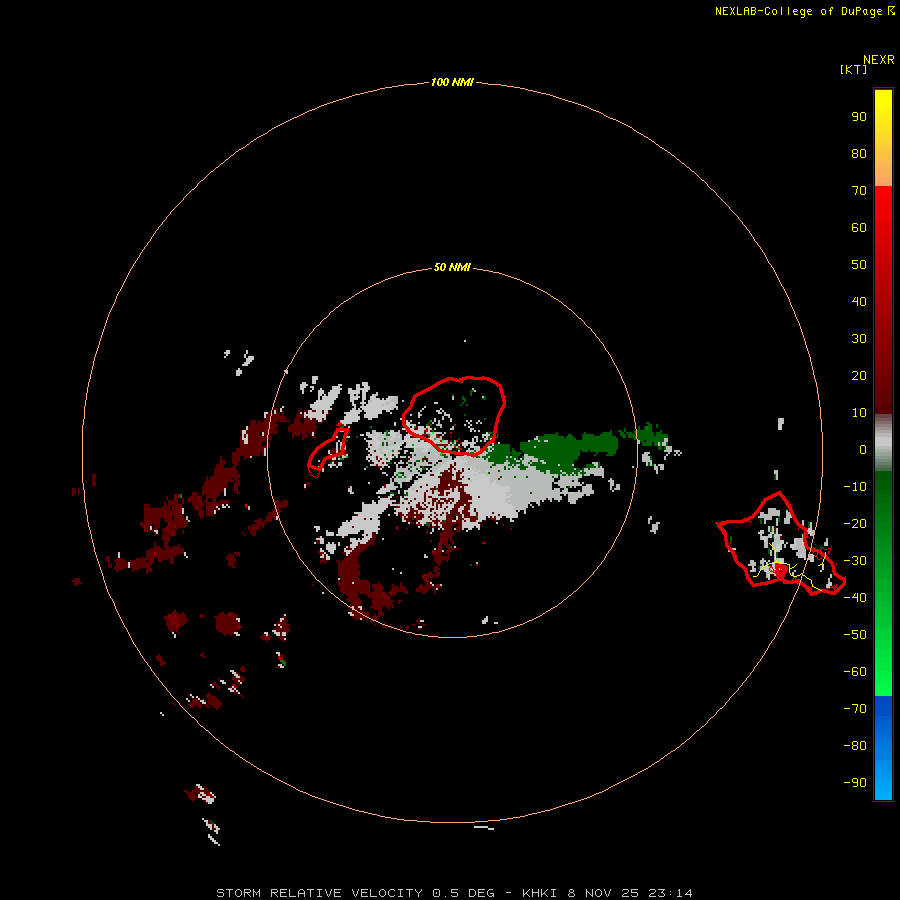Click the -50 value on velocity scale
Screen dimensions: 900x900
click(855, 634)
